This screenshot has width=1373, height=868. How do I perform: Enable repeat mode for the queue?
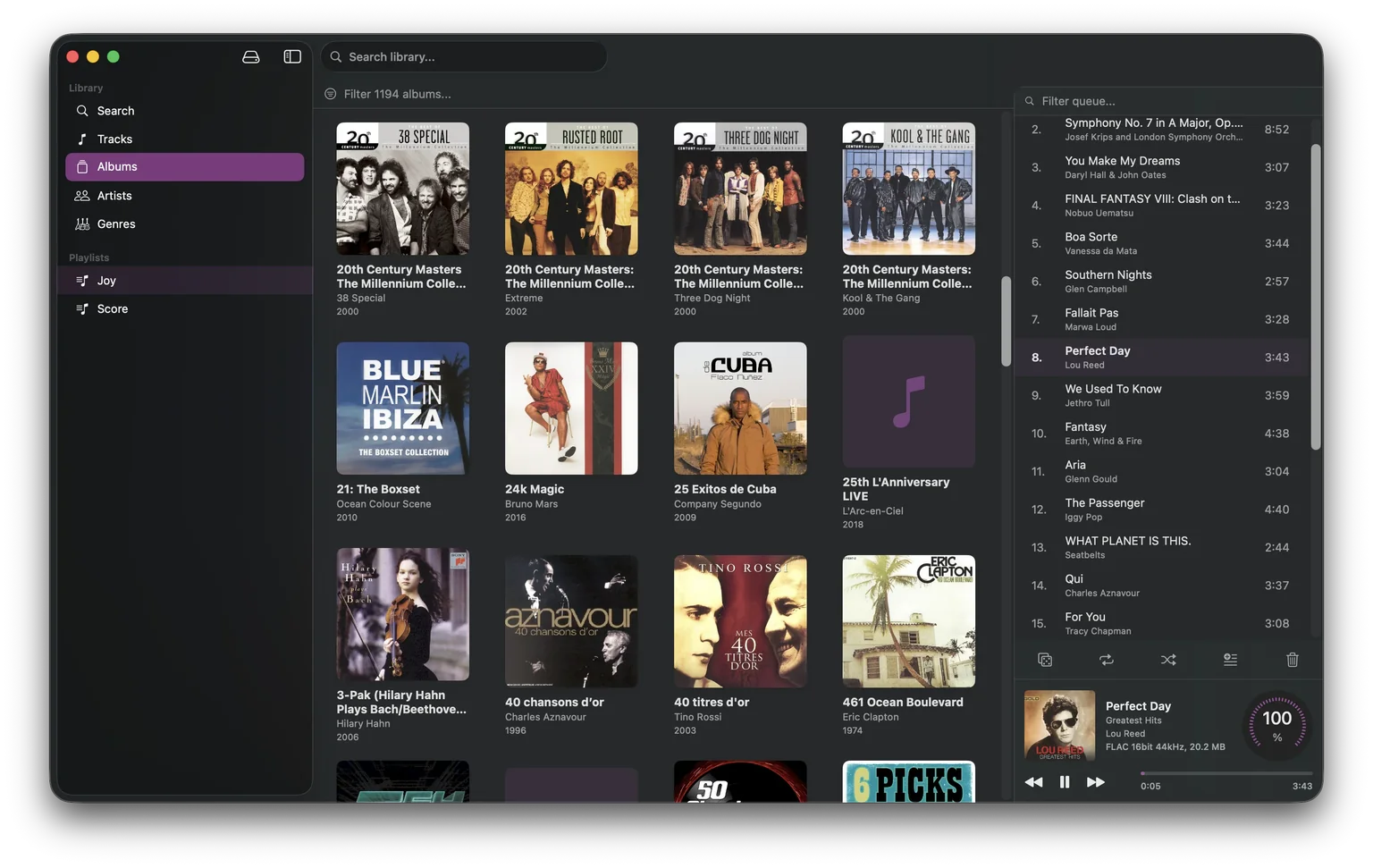point(1107,660)
